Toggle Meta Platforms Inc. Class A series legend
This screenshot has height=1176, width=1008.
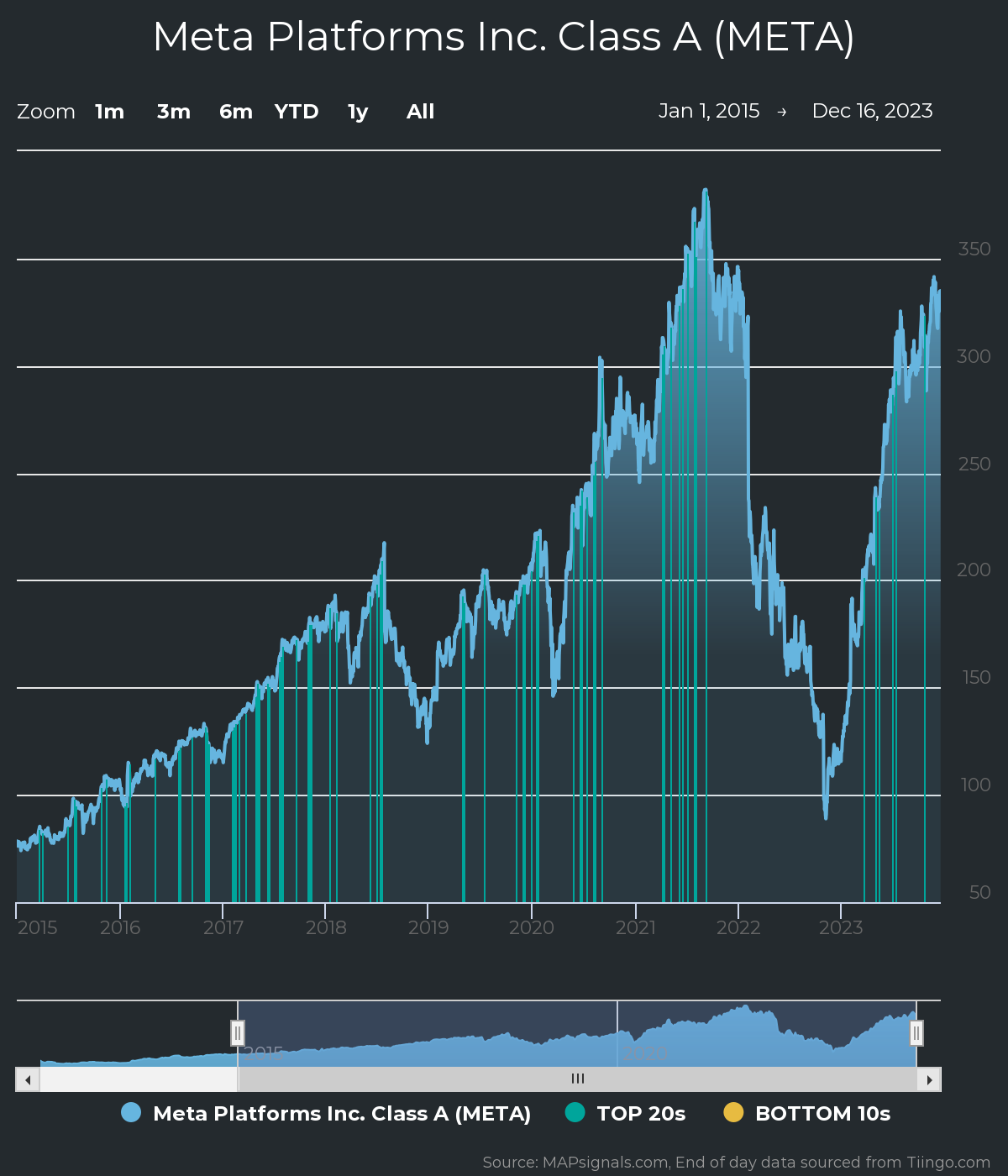click(x=326, y=1113)
